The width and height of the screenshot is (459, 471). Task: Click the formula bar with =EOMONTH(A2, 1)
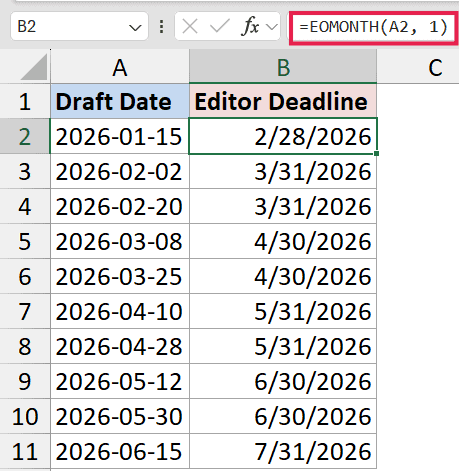tap(373, 27)
